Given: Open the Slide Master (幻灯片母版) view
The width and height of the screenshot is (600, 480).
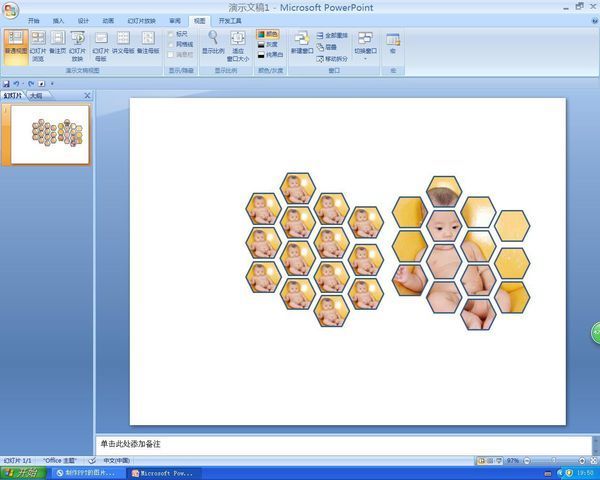Looking at the screenshot, I should [101, 45].
